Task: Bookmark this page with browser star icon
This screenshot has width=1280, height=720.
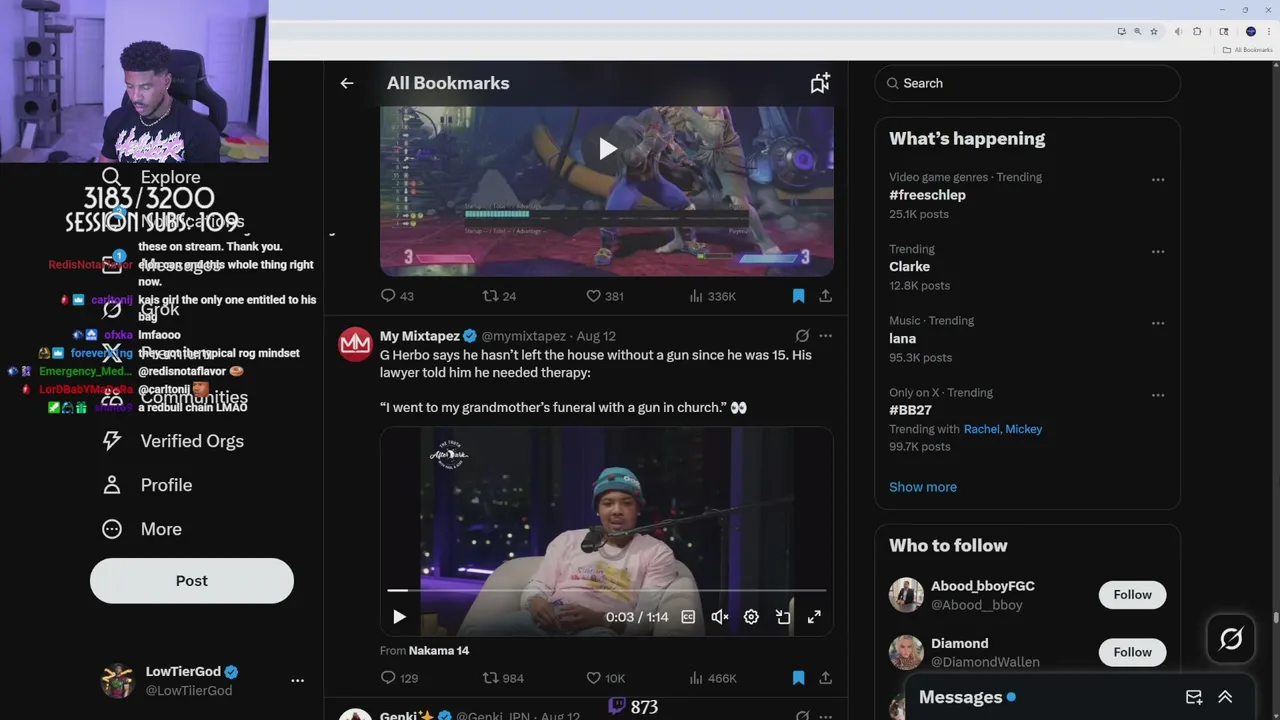Action: 1153,32
